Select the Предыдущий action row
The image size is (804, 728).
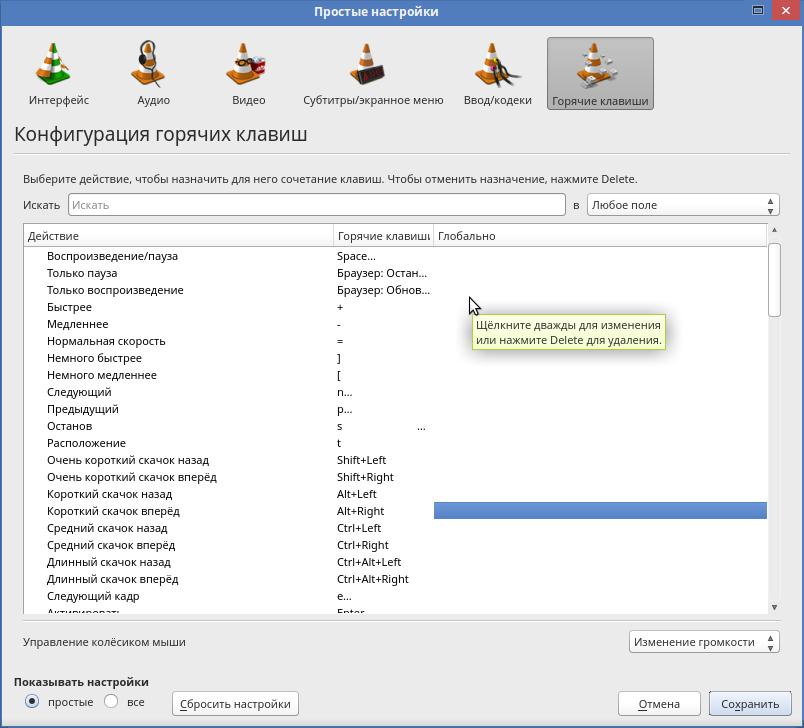395,409
